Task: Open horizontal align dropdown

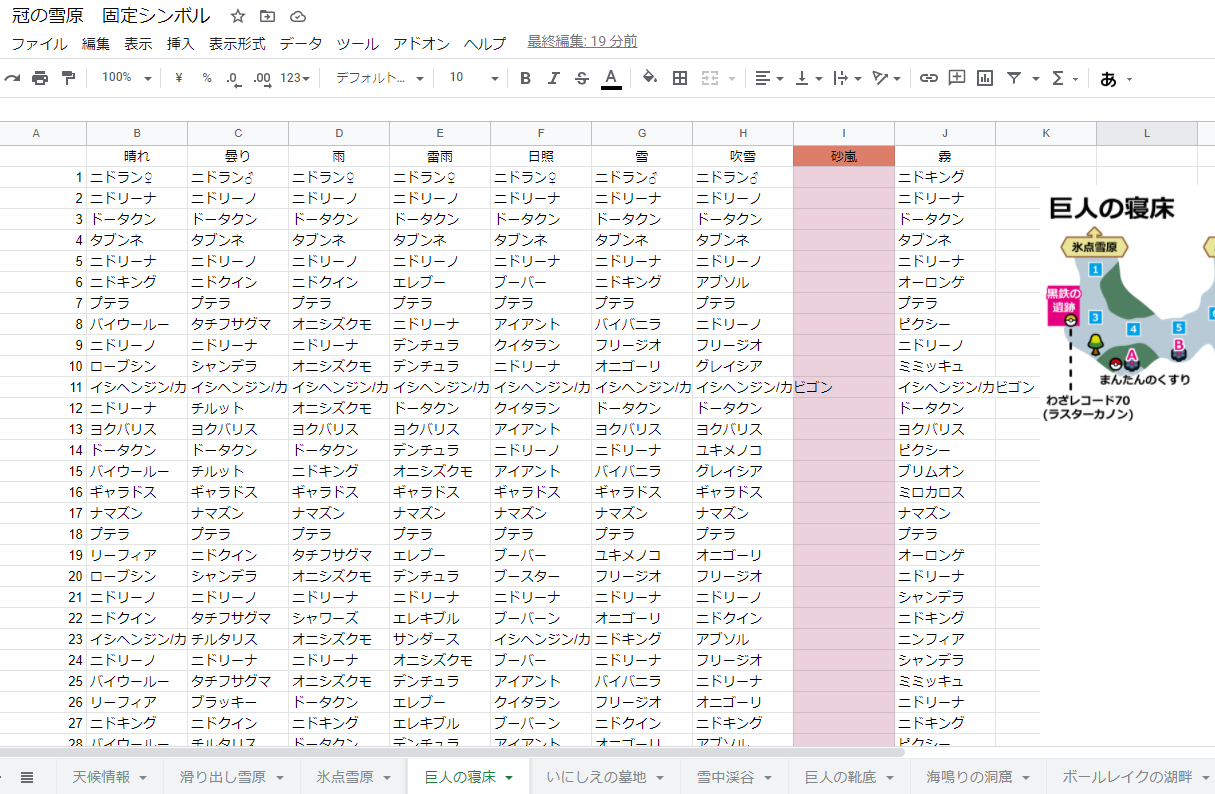Action: point(769,78)
